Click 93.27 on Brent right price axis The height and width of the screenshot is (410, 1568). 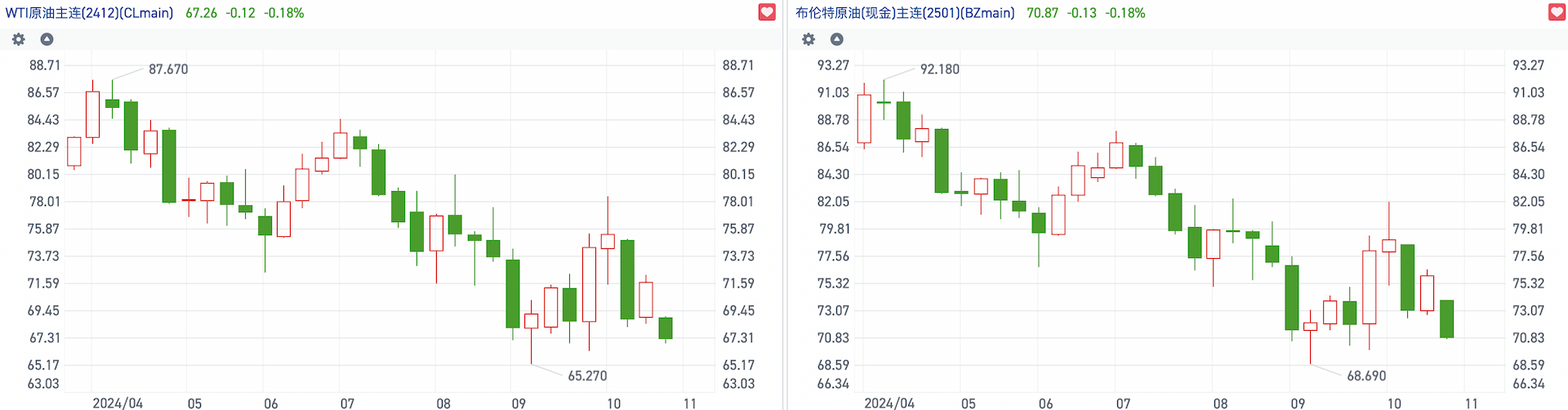pos(1528,65)
